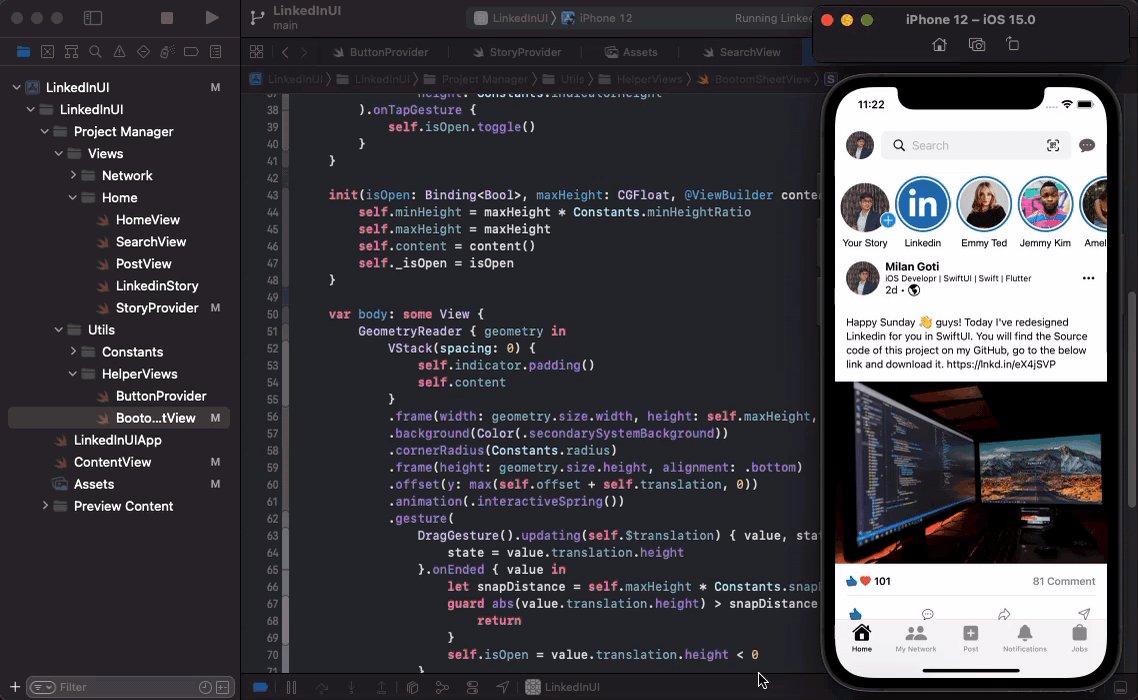The height and width of the screenshot is (700, 1138).
Task: Rotate the simulator device
Action: click(x=1012, y=44)
